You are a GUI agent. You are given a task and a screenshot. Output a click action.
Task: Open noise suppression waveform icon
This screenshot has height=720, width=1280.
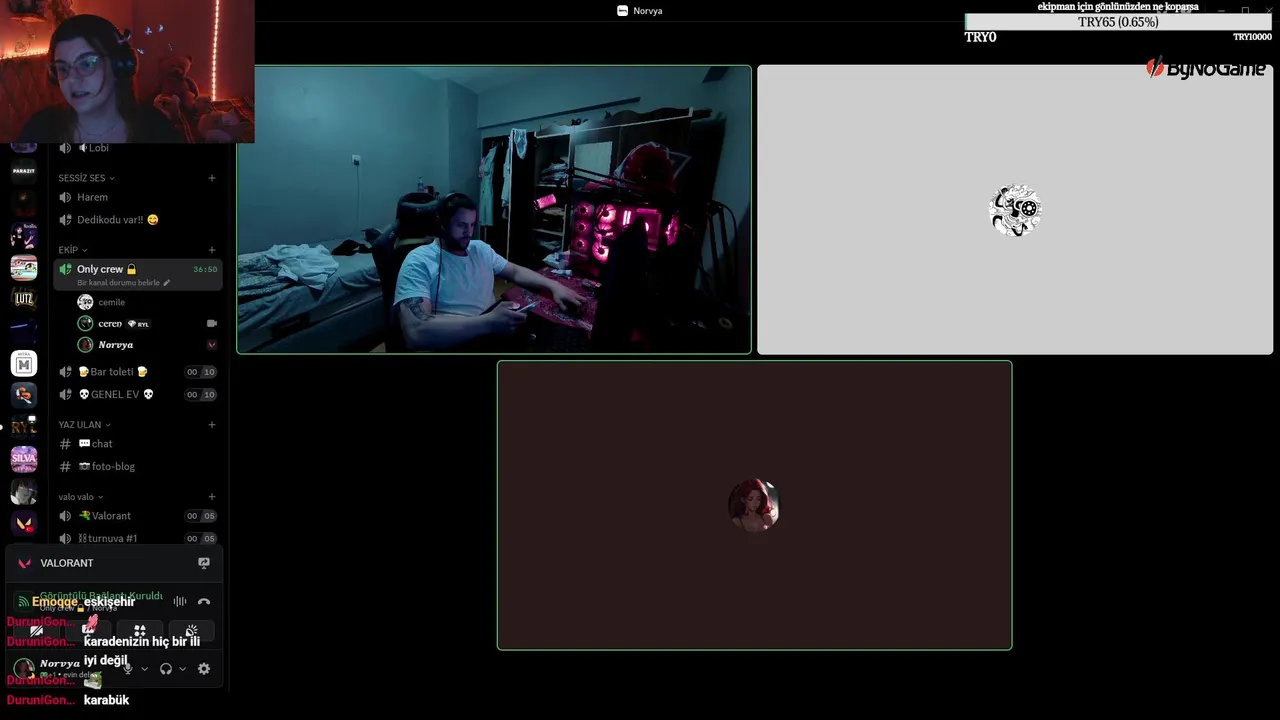(180, 601)
